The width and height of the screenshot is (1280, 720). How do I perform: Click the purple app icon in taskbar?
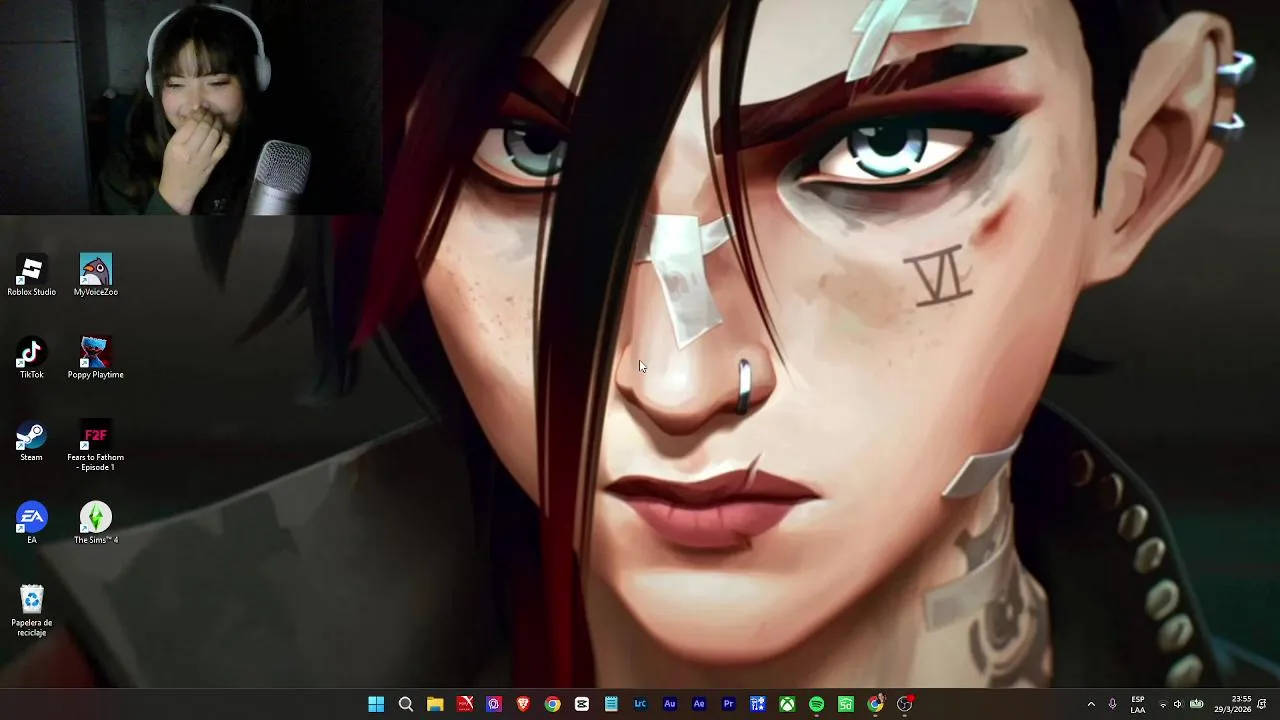tap(493, 704)
